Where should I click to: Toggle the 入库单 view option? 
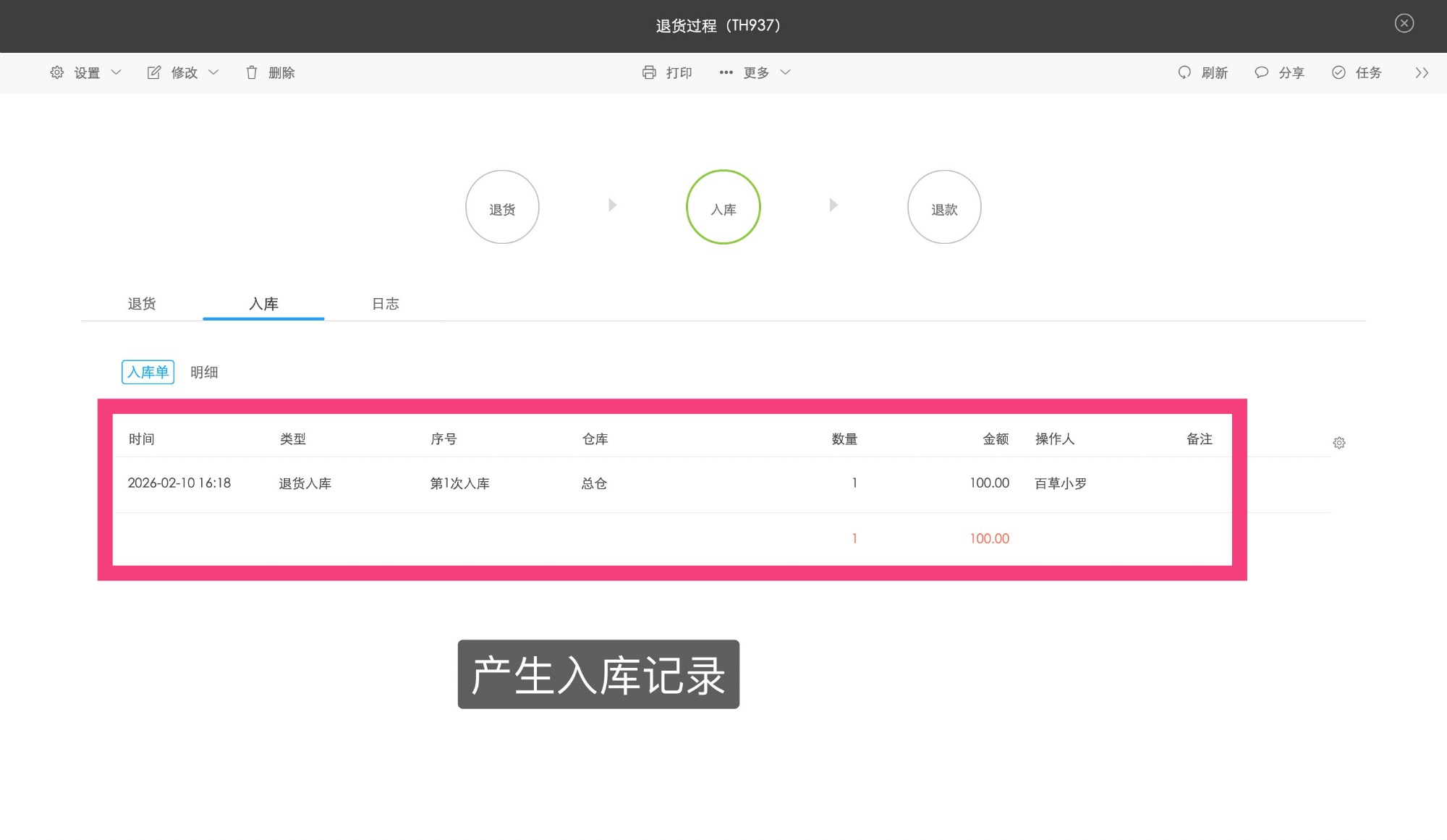pos(148,372)
